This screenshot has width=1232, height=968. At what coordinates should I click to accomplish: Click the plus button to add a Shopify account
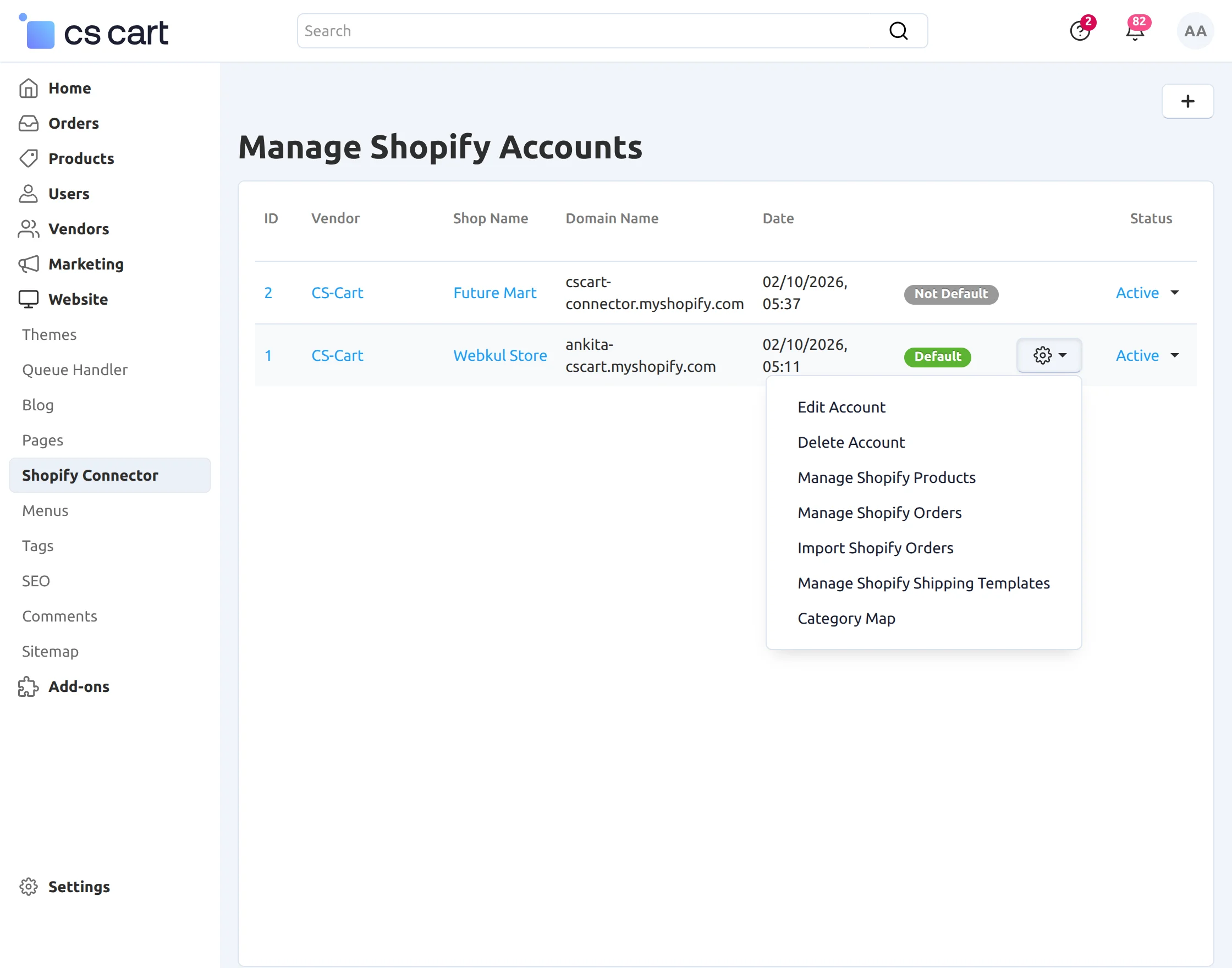[1187, 101]
